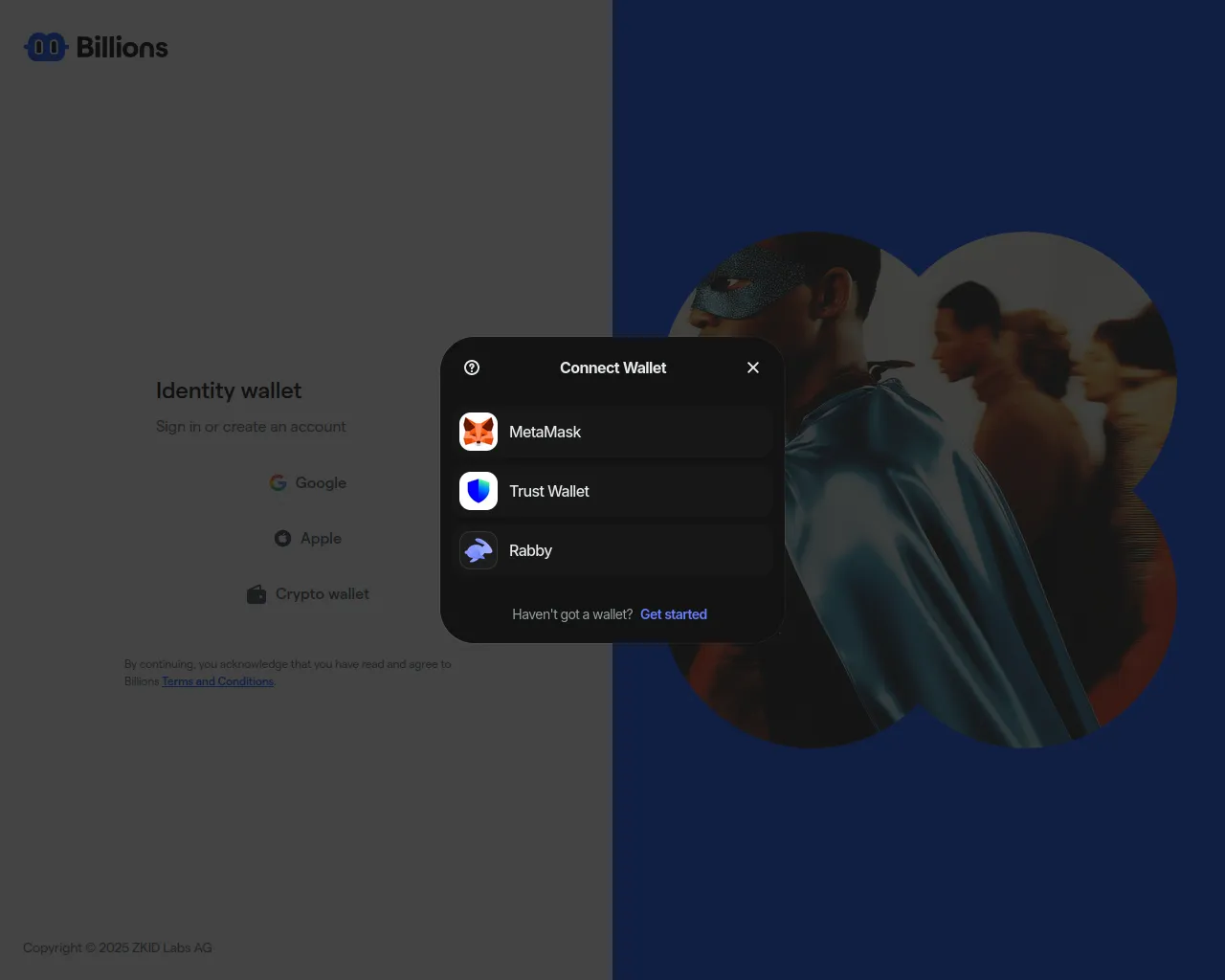The image size is (1225, 980).
Task: Click the masked caped figure image
Action: click(x=919, y=490)
